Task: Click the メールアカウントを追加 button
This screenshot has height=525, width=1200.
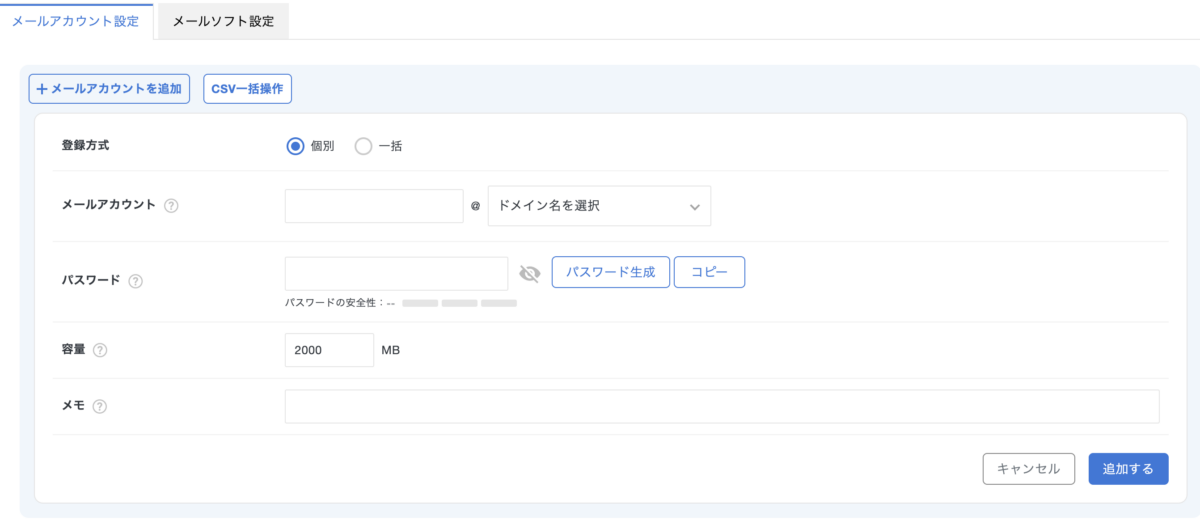Action: click(109, 89)
